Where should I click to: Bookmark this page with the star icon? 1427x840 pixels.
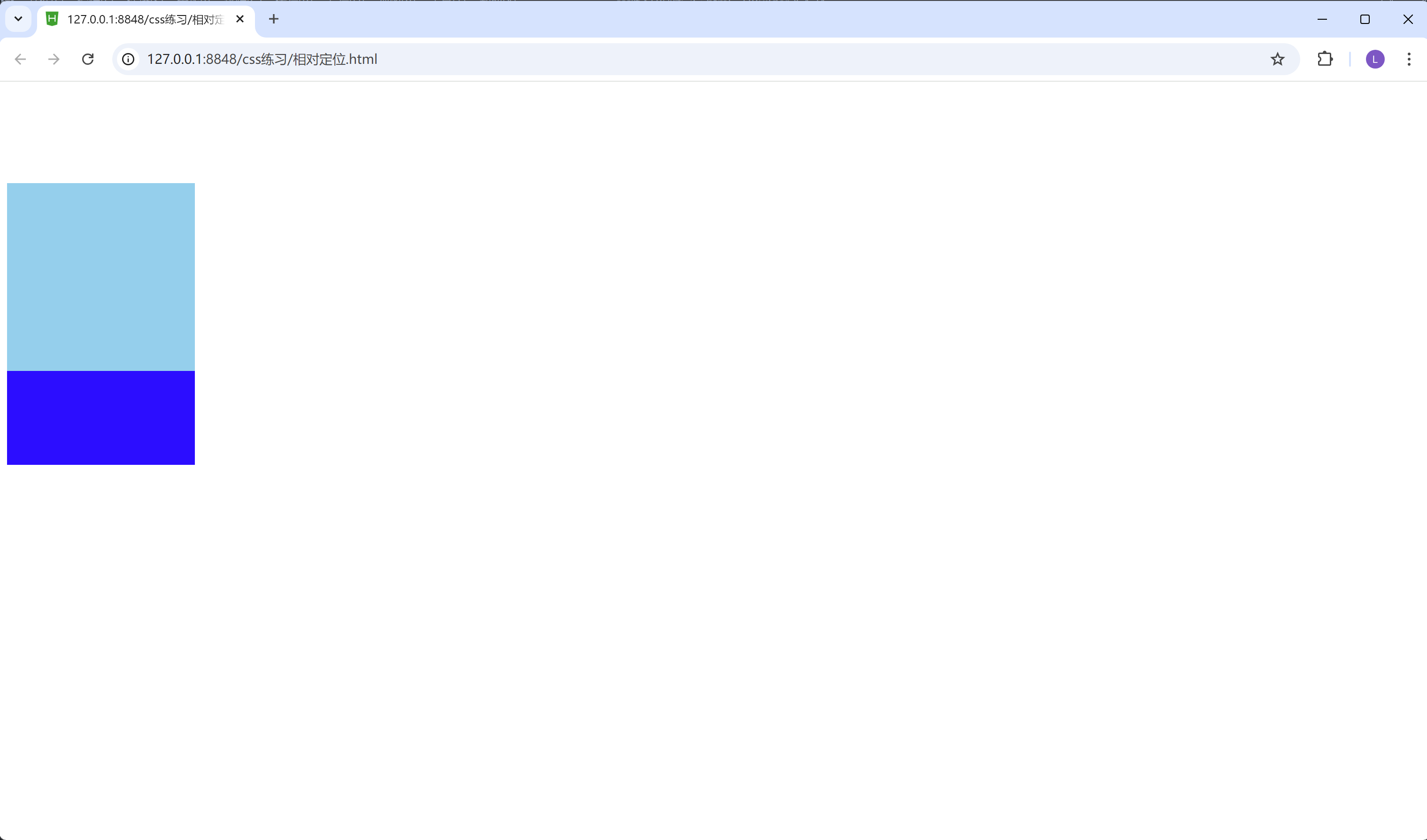click(x=1277, y=59)
